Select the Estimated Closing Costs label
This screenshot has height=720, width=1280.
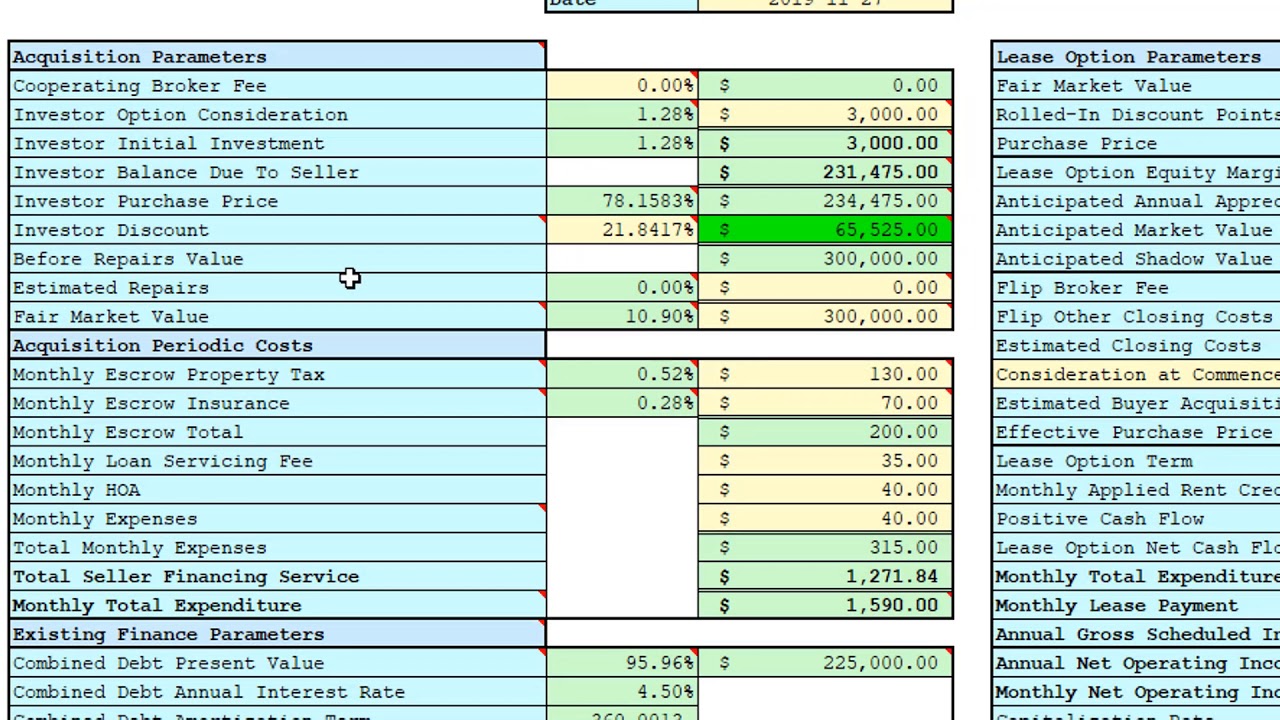pyautogui.click(x=1128, y=346)
